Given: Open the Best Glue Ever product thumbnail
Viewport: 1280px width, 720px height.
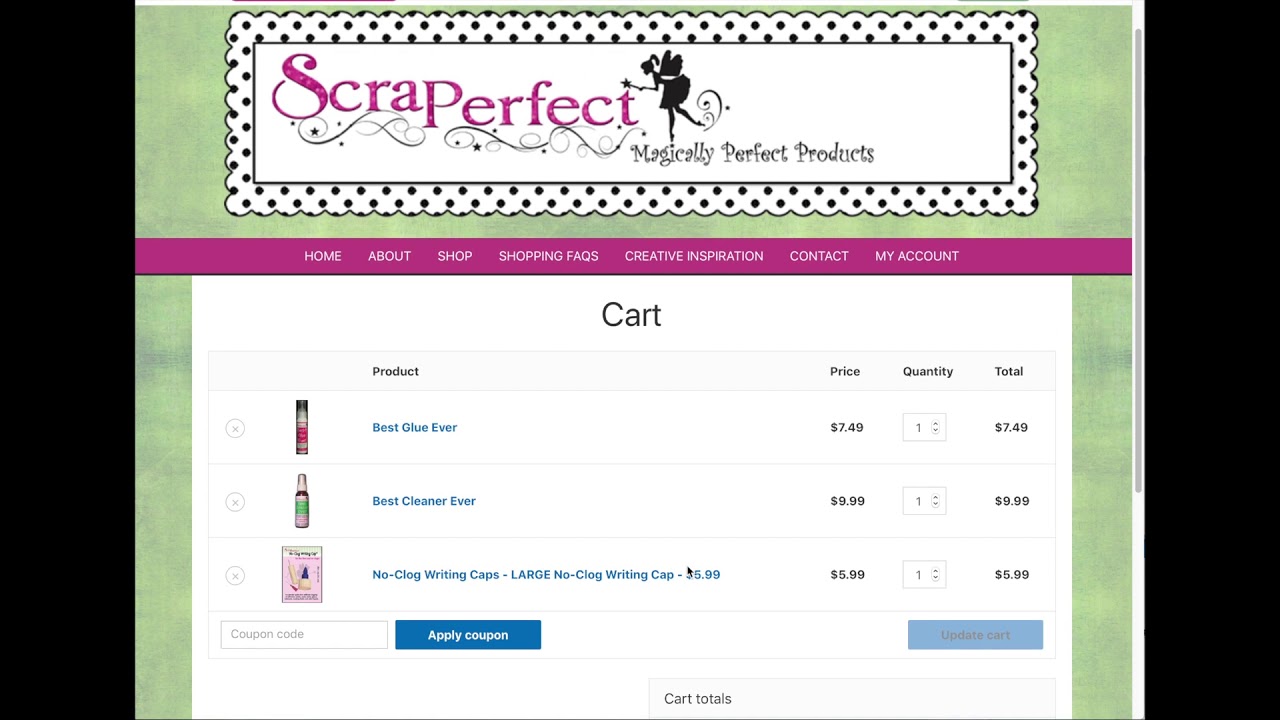Looking at the screenshot, I should tap(302, 427).
